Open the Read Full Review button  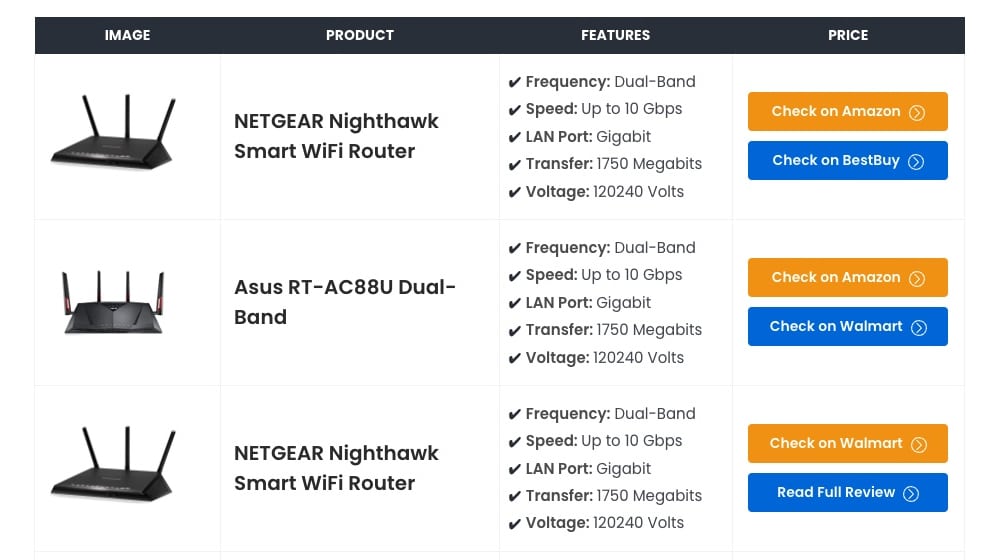pos(836,493)
